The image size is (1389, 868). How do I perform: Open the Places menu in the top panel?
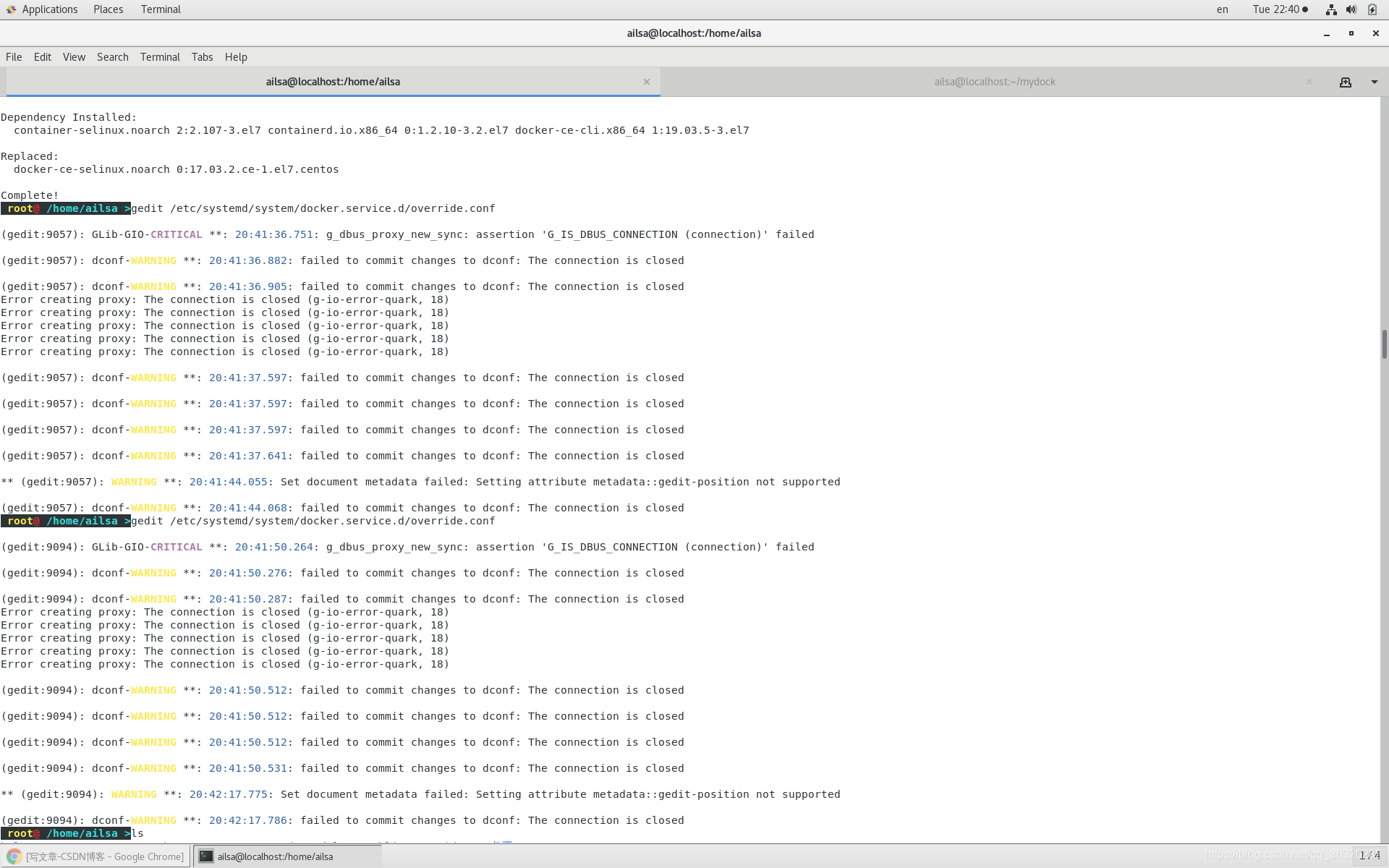point(108,9)
